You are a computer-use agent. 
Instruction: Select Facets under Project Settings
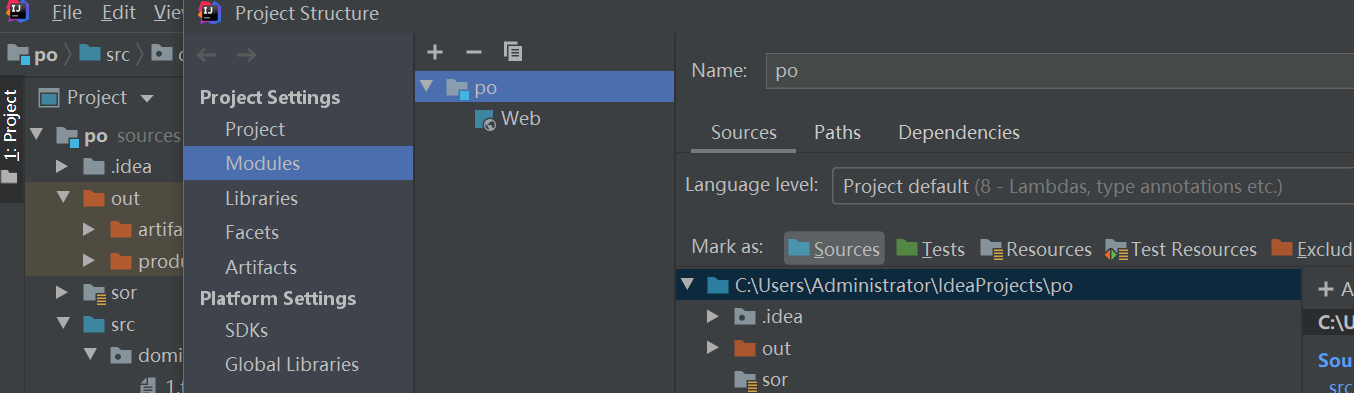pyautogui.click(x=252, y=232)
